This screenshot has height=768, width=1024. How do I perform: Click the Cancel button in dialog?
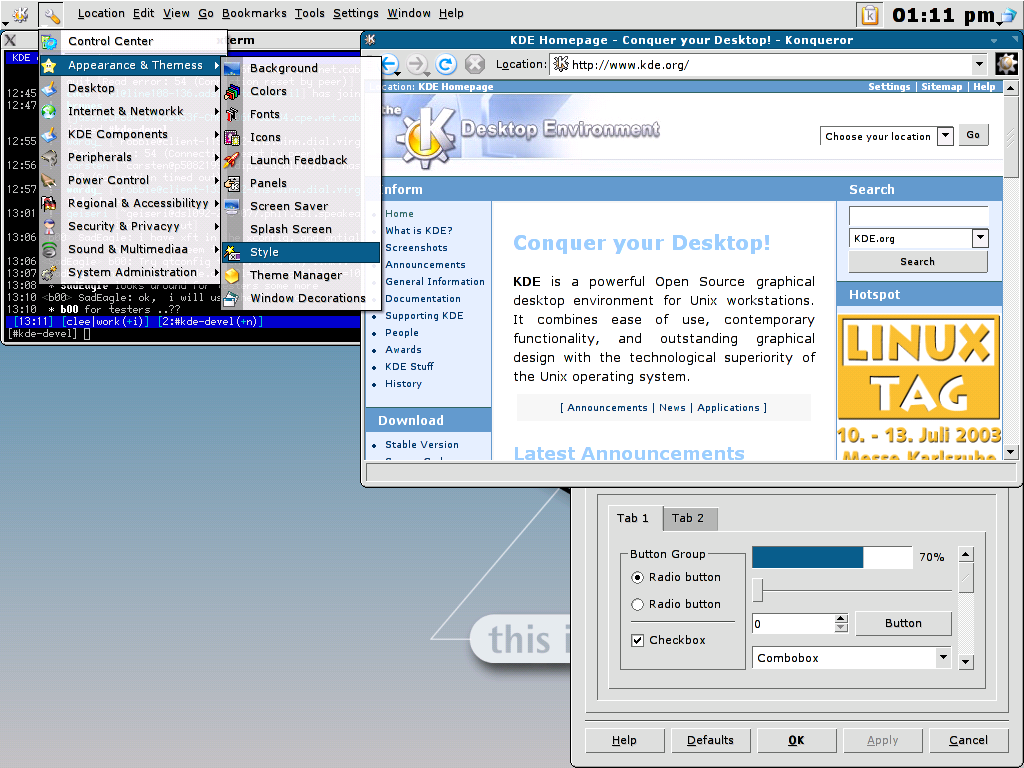pyautogui.click(x=968, y=741)
